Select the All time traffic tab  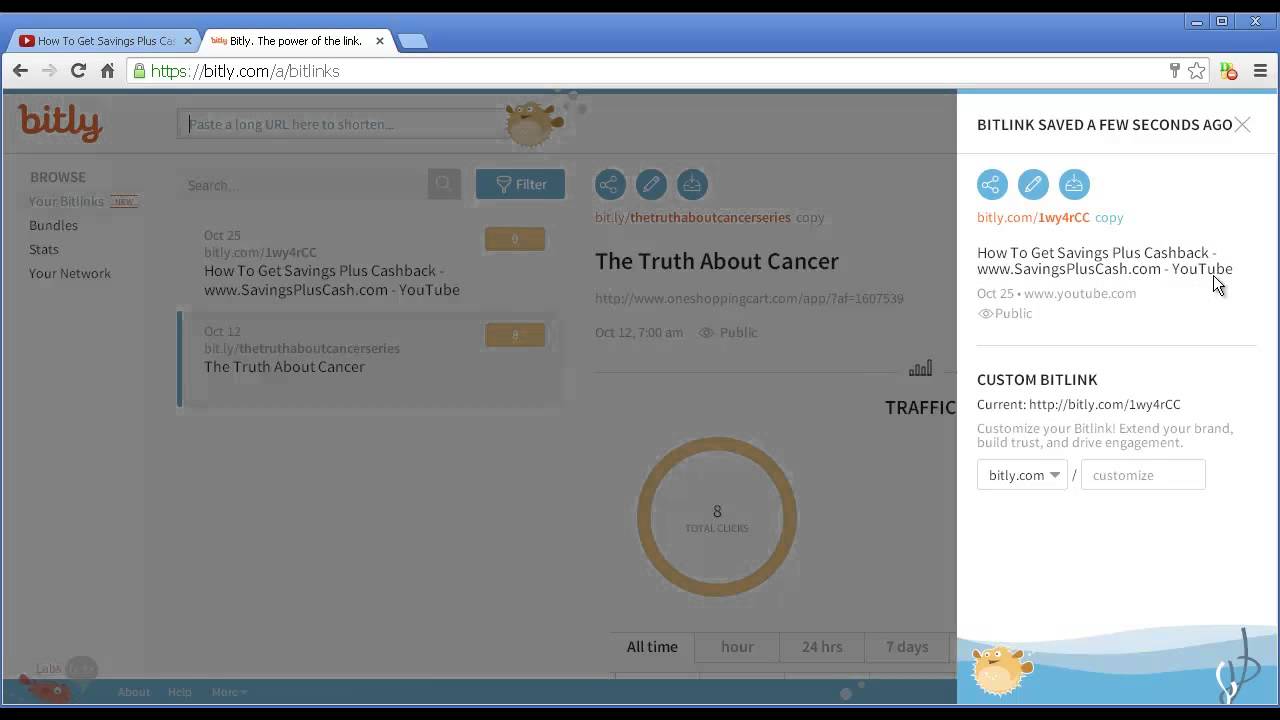[652, 647]
